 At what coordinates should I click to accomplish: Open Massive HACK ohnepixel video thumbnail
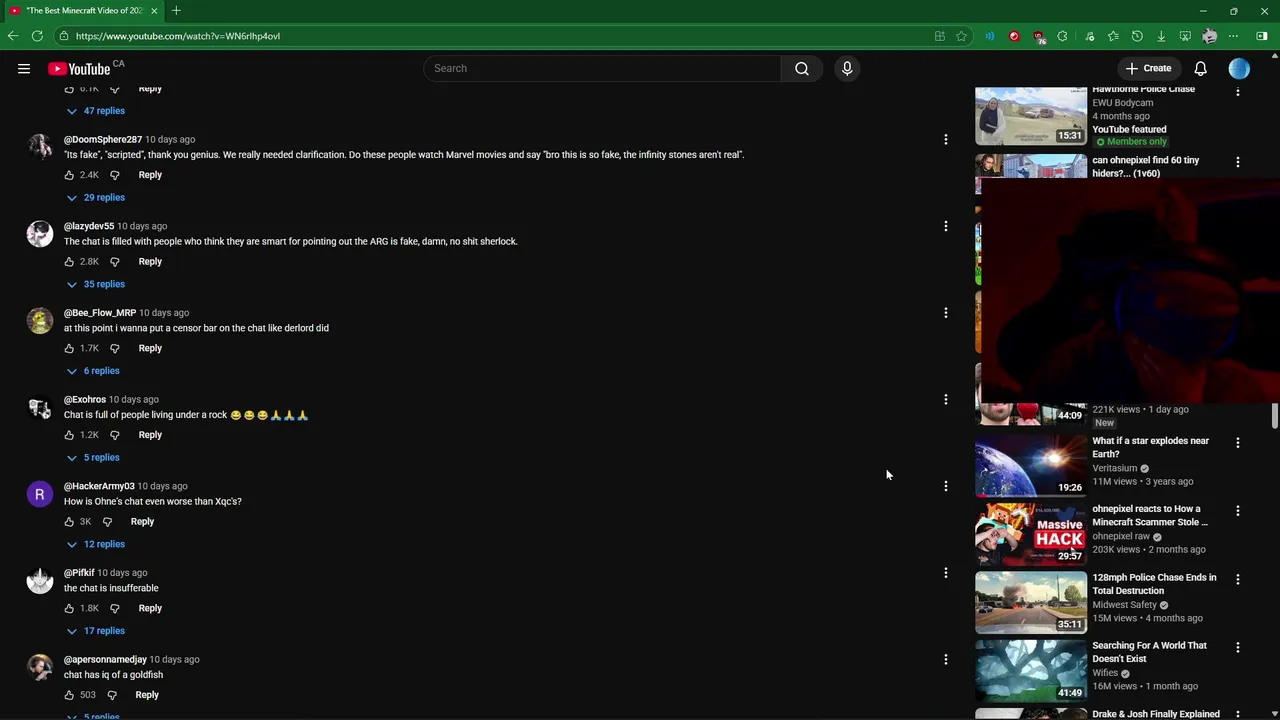(1031, 534)
